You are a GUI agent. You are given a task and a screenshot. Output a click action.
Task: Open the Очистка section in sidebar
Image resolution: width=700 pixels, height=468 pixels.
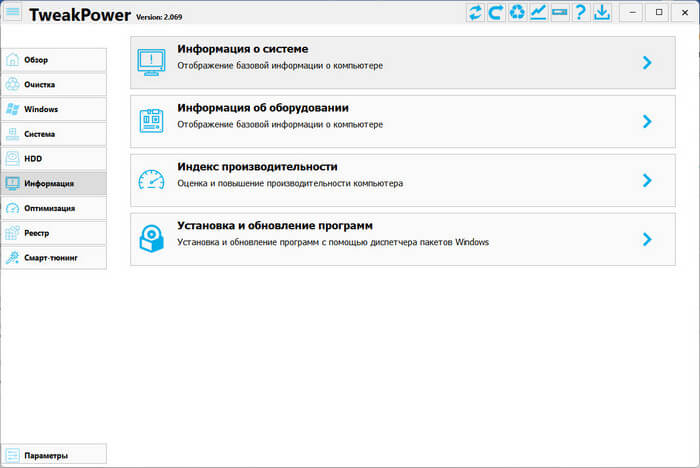(x=53, y=85)
